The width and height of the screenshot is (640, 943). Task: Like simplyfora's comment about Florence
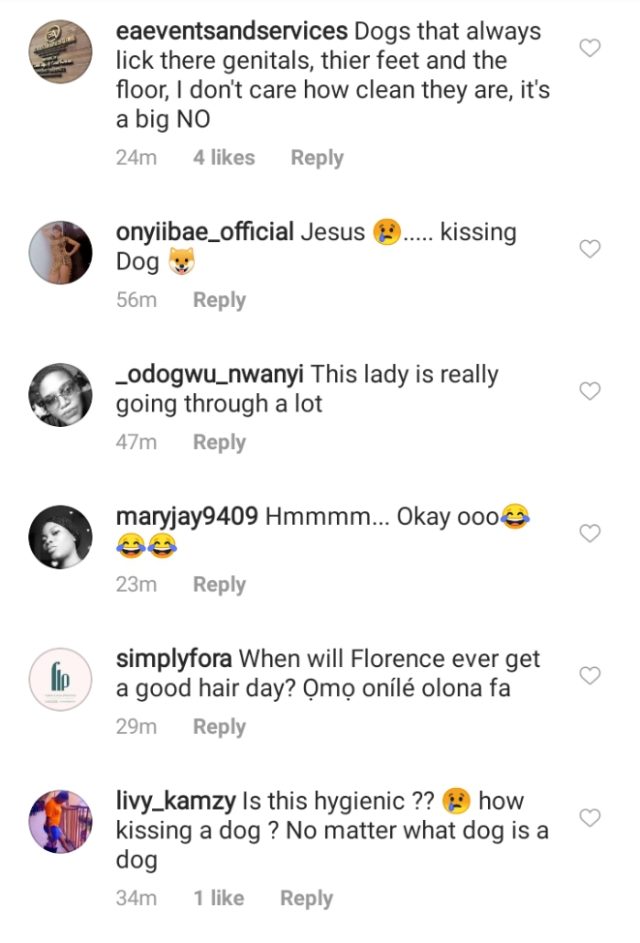590,675
